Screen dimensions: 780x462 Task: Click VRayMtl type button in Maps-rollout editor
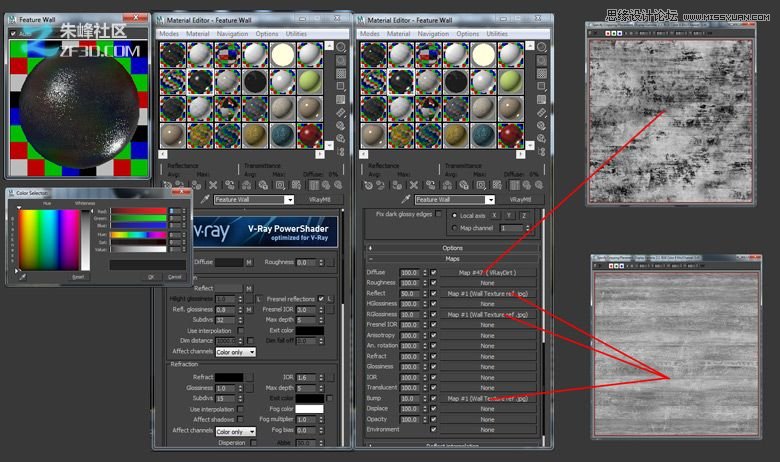[x=520, y=199]
